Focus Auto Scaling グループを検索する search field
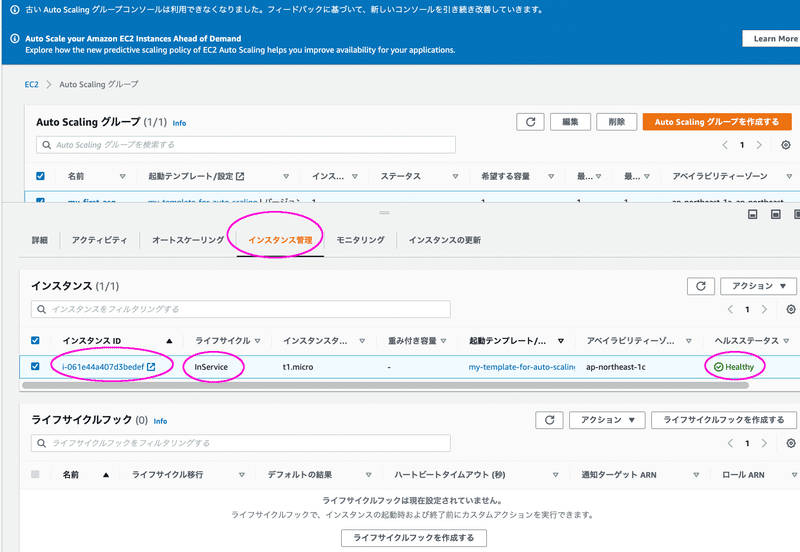 point(245,145)
